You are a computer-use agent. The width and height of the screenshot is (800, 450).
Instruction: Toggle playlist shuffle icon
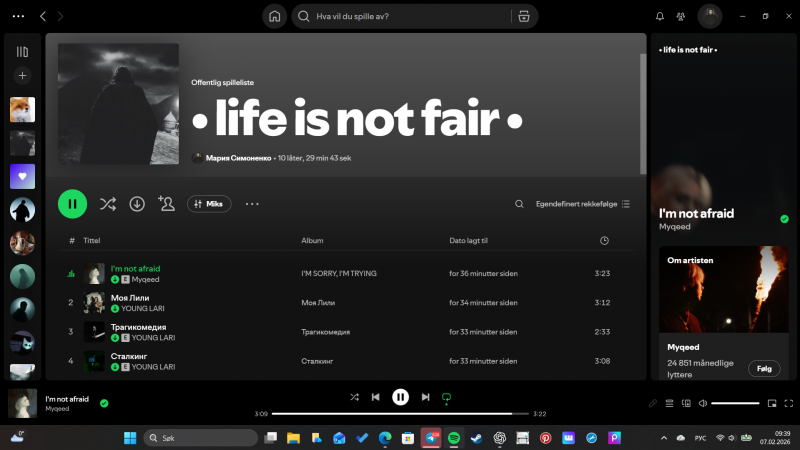click(108, 204)
